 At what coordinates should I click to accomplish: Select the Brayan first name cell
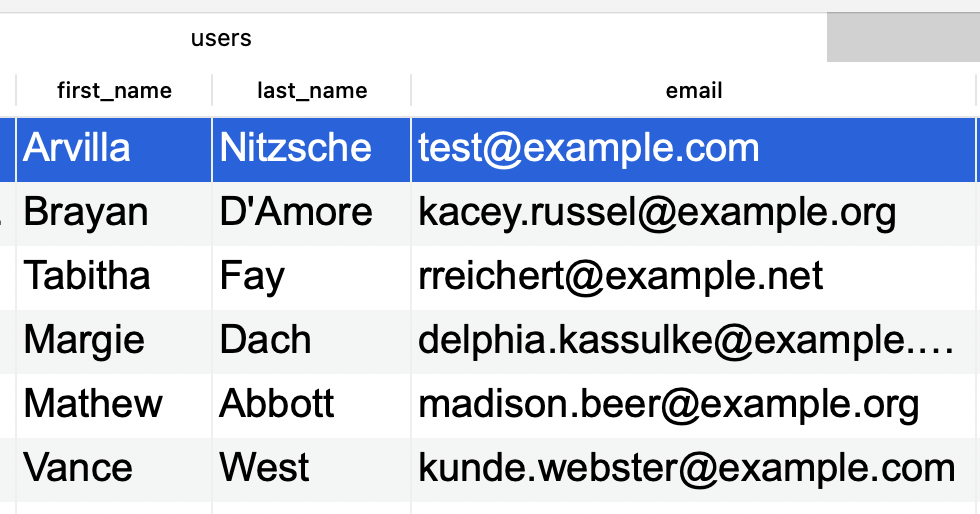pyautogui.click(x=114, y=213)
